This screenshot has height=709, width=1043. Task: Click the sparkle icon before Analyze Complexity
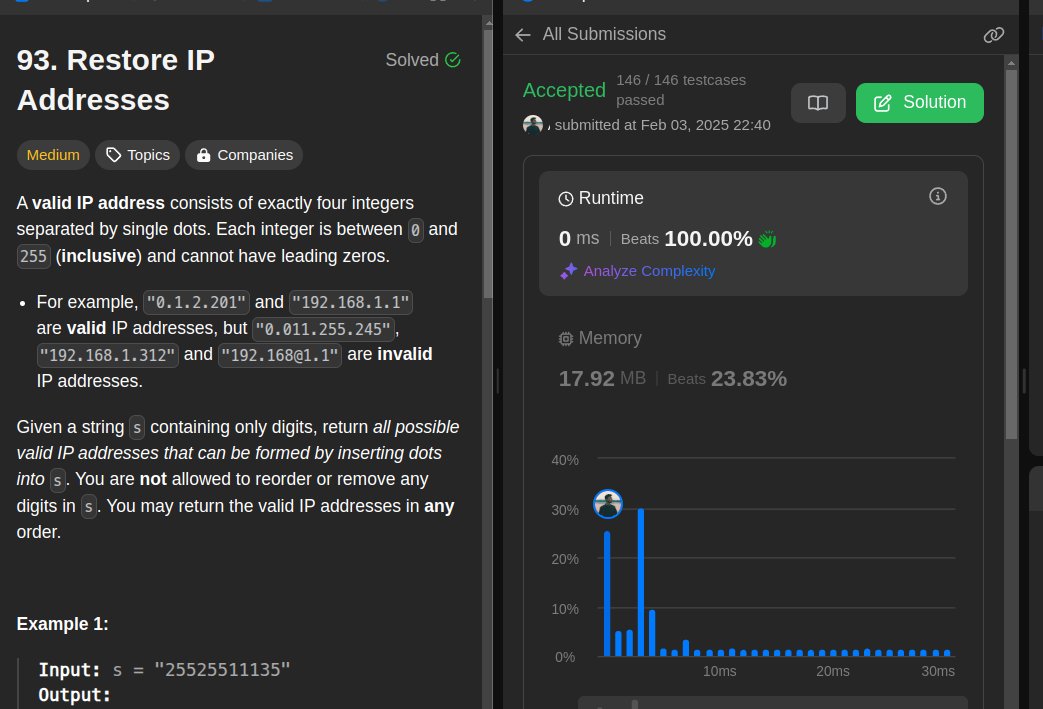click(568, 271)
